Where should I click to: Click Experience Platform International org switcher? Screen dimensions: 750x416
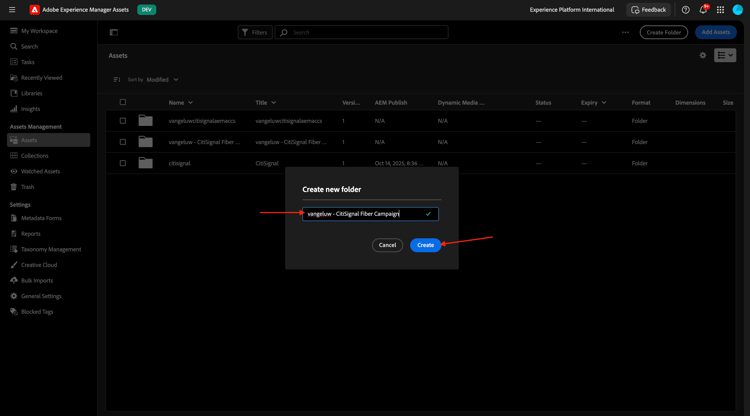572,10
